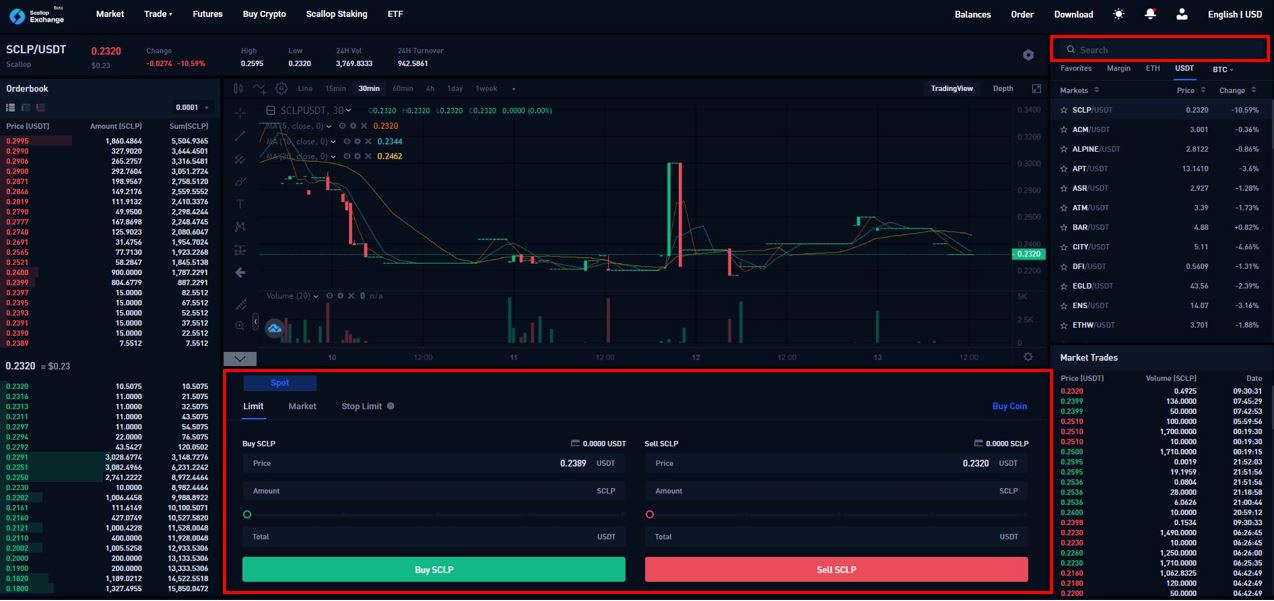Viewport: 1274px width, 601px height.
Task: Select the 1day chart interval
Action: click(x=455, y=89)
